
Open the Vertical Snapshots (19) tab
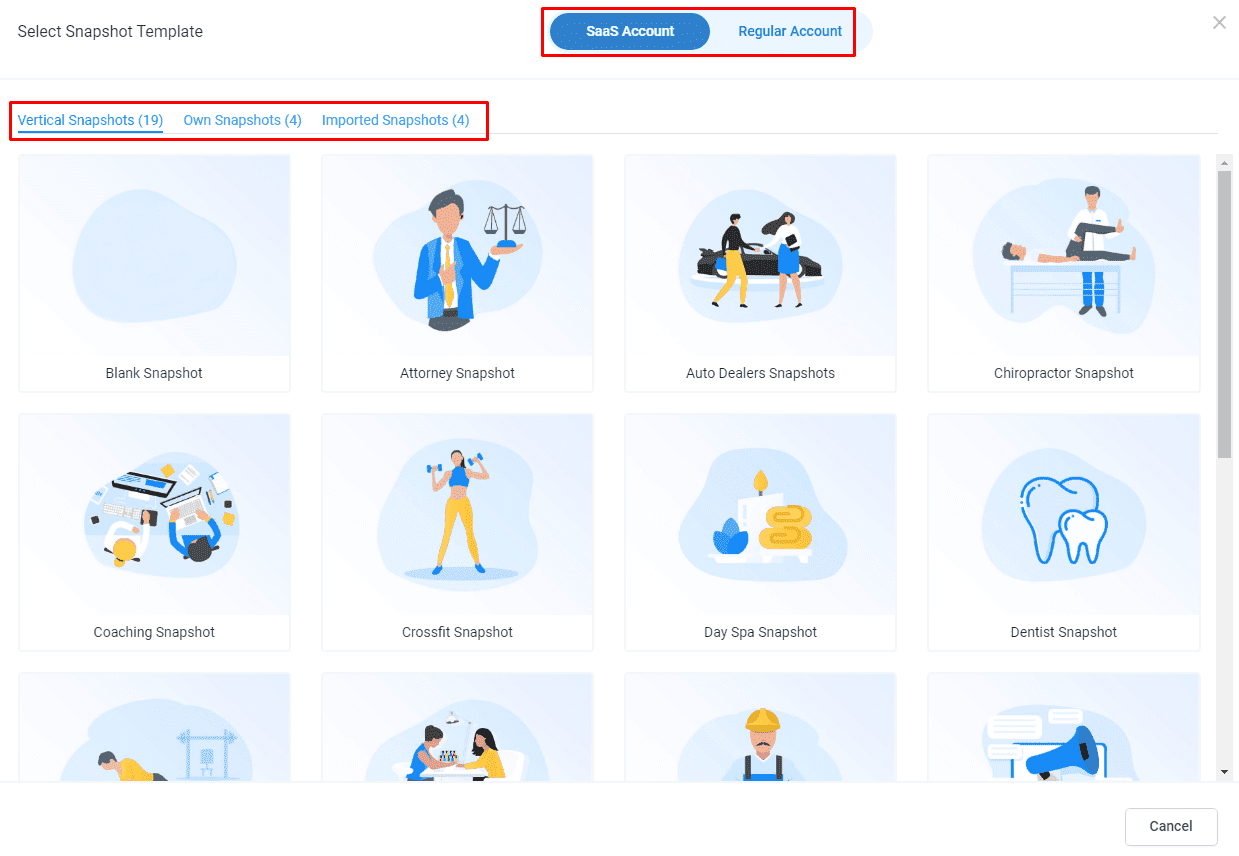coord(90,120)
